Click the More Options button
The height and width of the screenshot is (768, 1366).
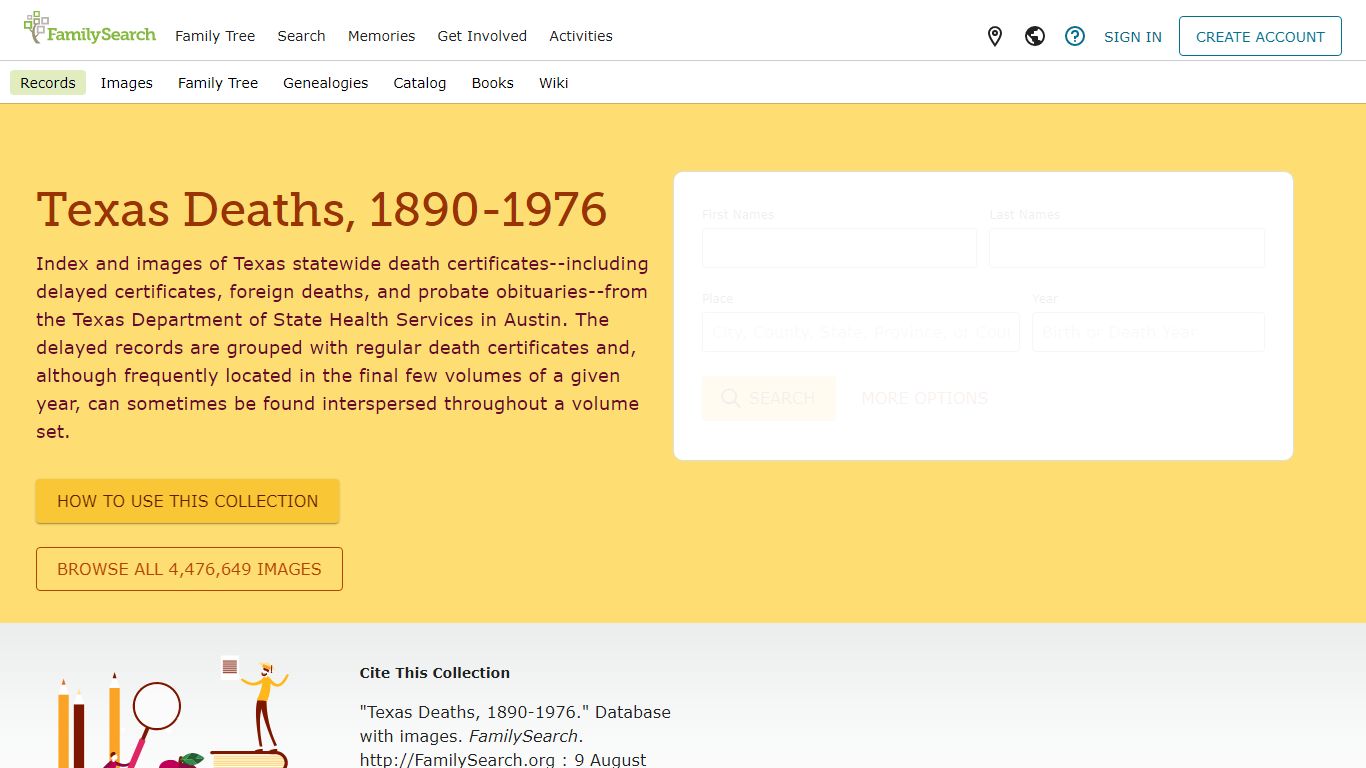924,398
